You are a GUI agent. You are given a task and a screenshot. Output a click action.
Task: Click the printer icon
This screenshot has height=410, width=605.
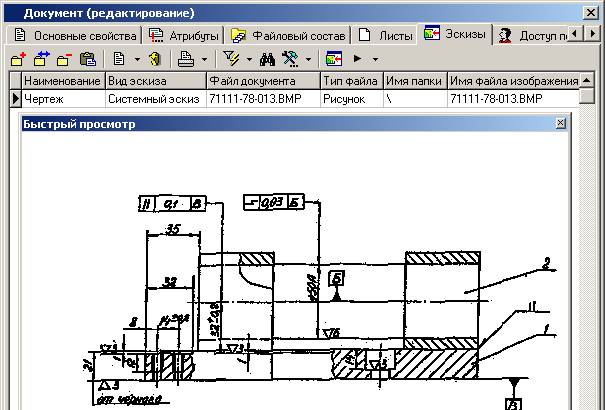[186, 59]
